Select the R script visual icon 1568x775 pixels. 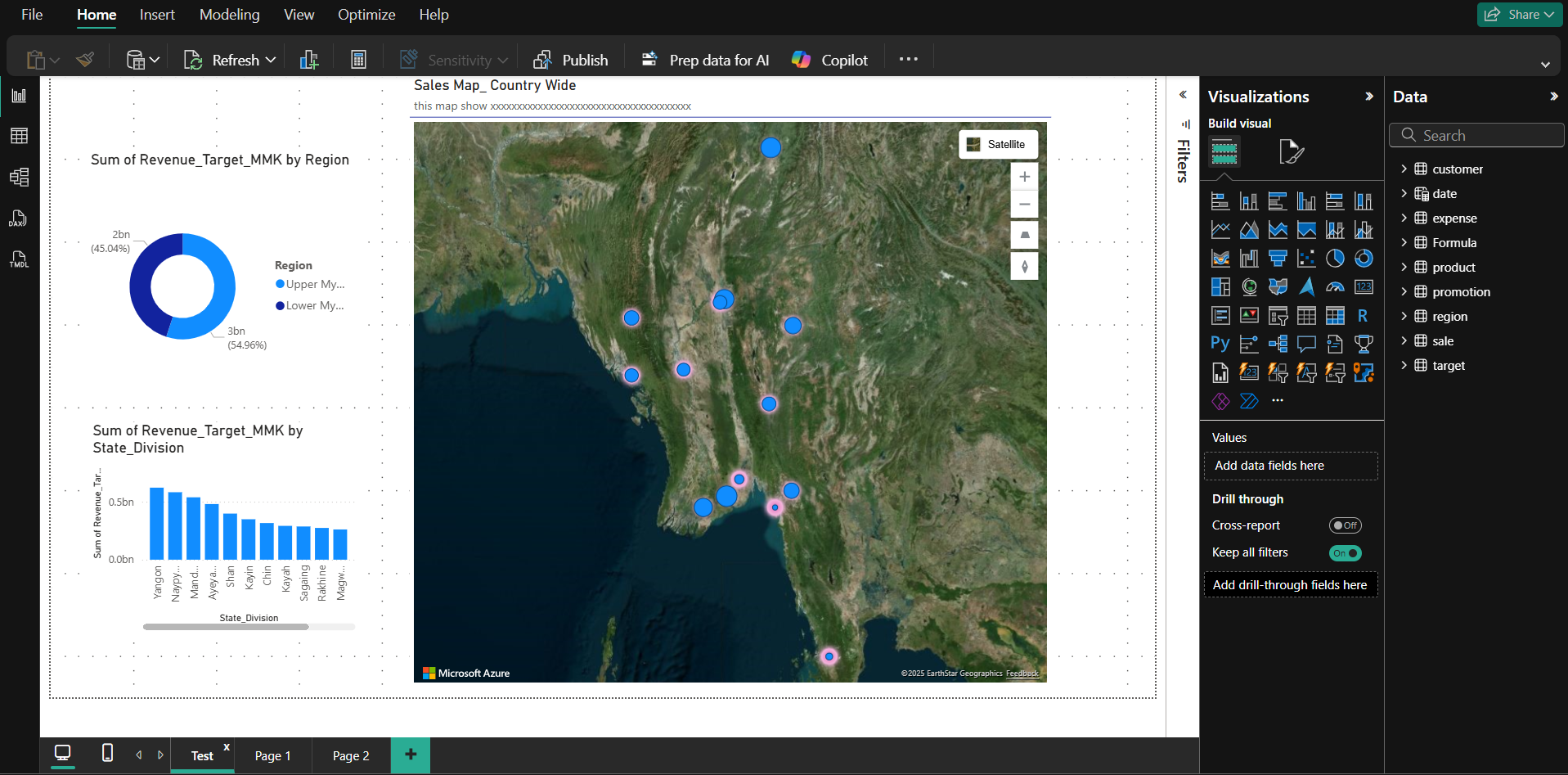point(1363,316)
